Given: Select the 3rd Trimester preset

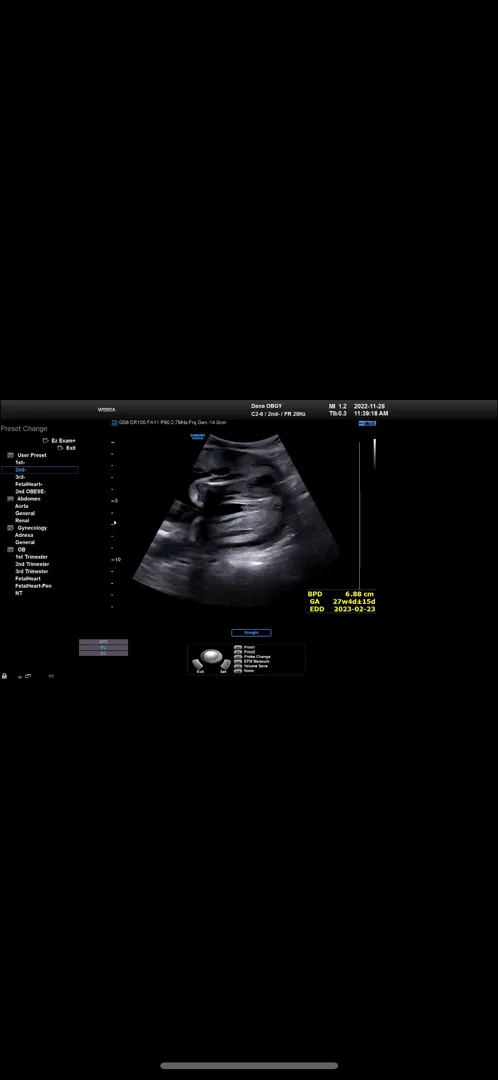Looking at the screenshot, I should click(x=32, y=572).
